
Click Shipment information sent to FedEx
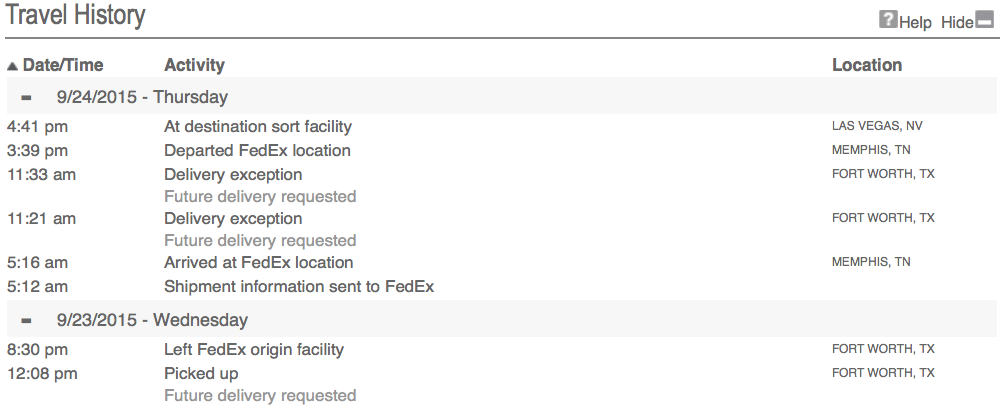[299, 286]
